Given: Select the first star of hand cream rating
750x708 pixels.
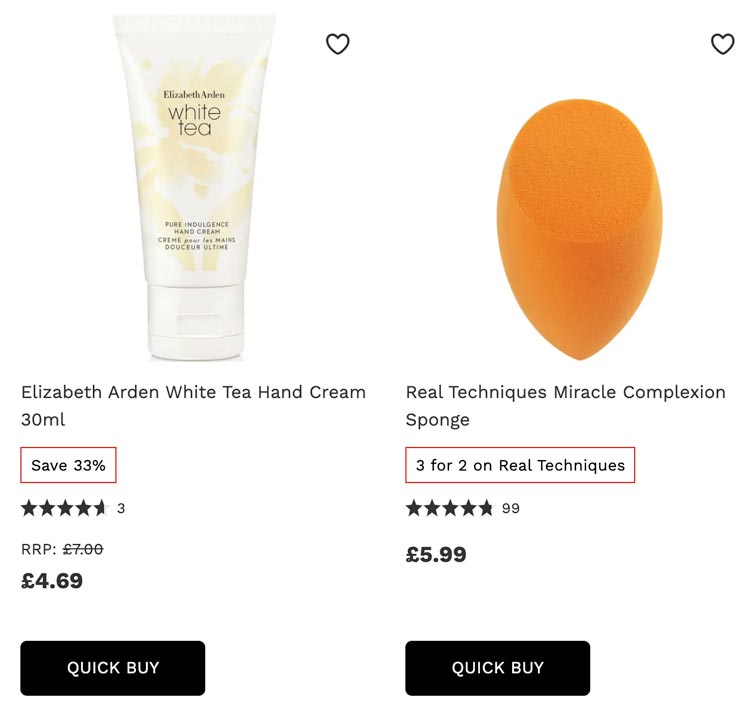Looking at the screenshot, I should (29, 508).
